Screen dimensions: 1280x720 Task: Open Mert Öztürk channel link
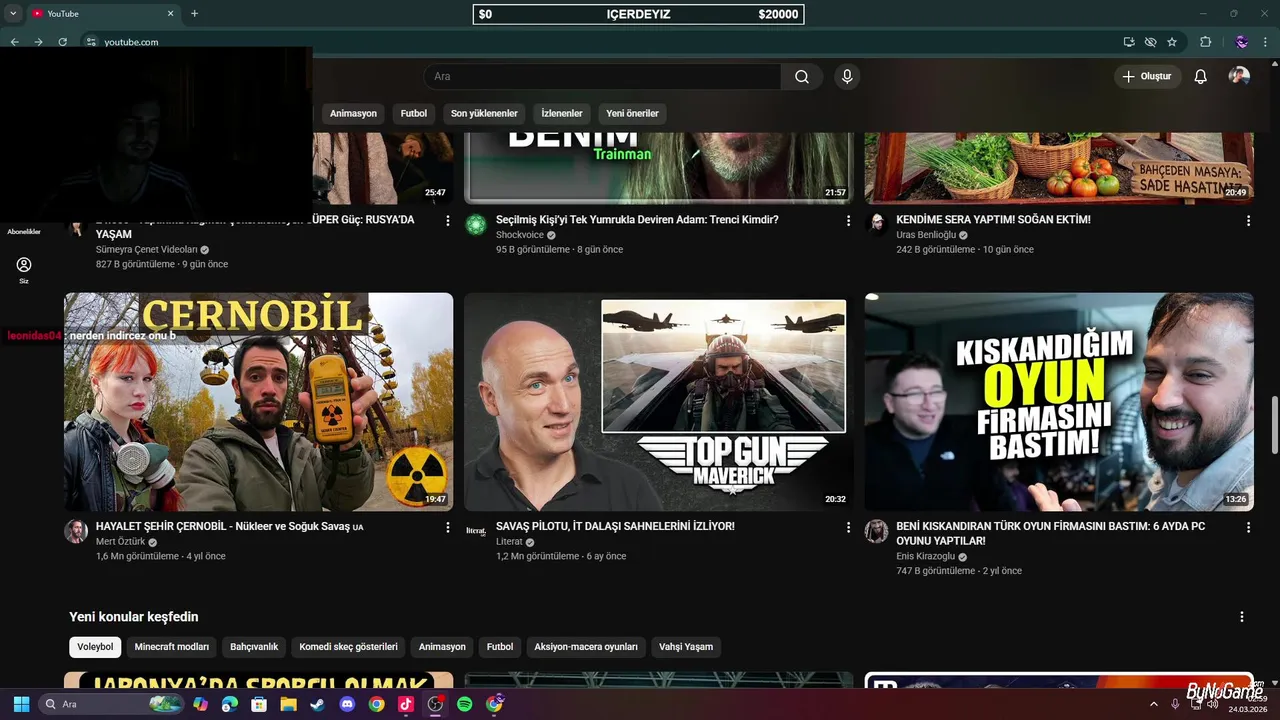click(x=120, y=542)
